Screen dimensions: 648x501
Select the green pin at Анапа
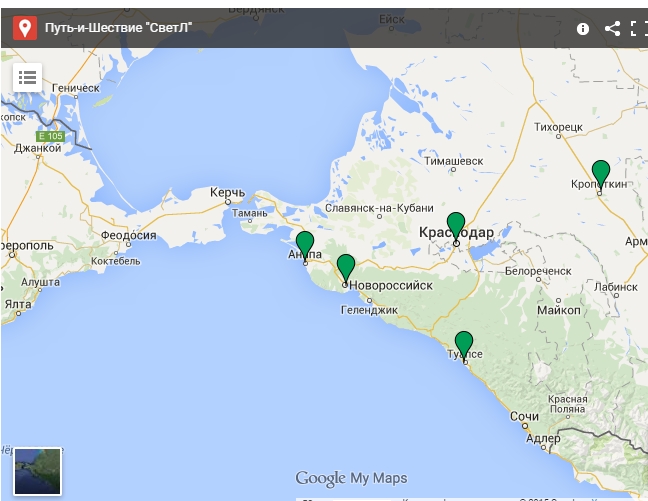tap(305, 245)
